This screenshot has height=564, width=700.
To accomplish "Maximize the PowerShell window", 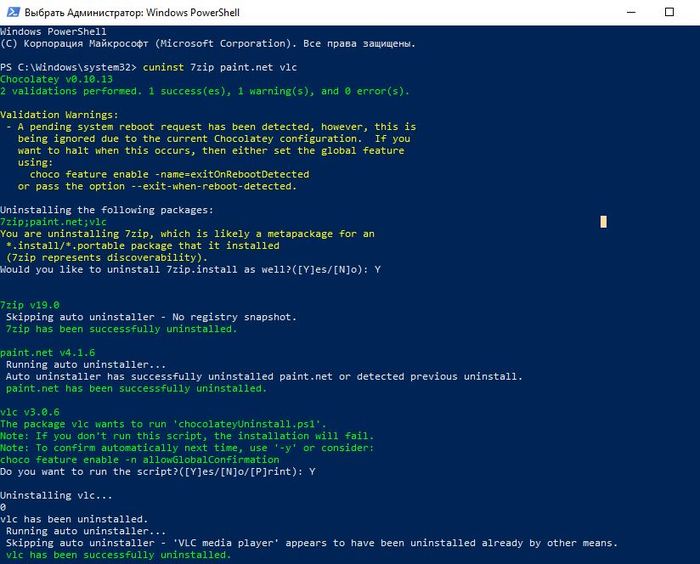I will pyautogui.click(x=669, y=12).
